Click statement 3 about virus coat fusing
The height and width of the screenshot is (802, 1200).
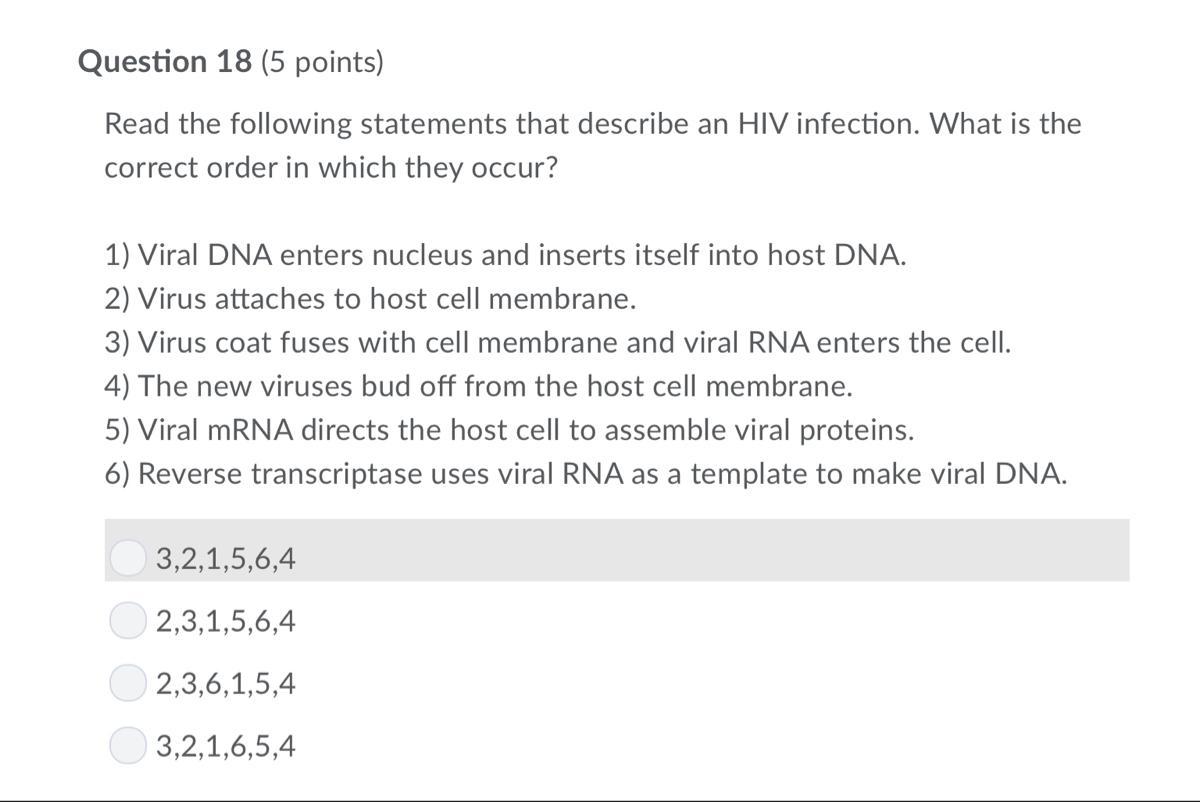[x=558, y=342]
